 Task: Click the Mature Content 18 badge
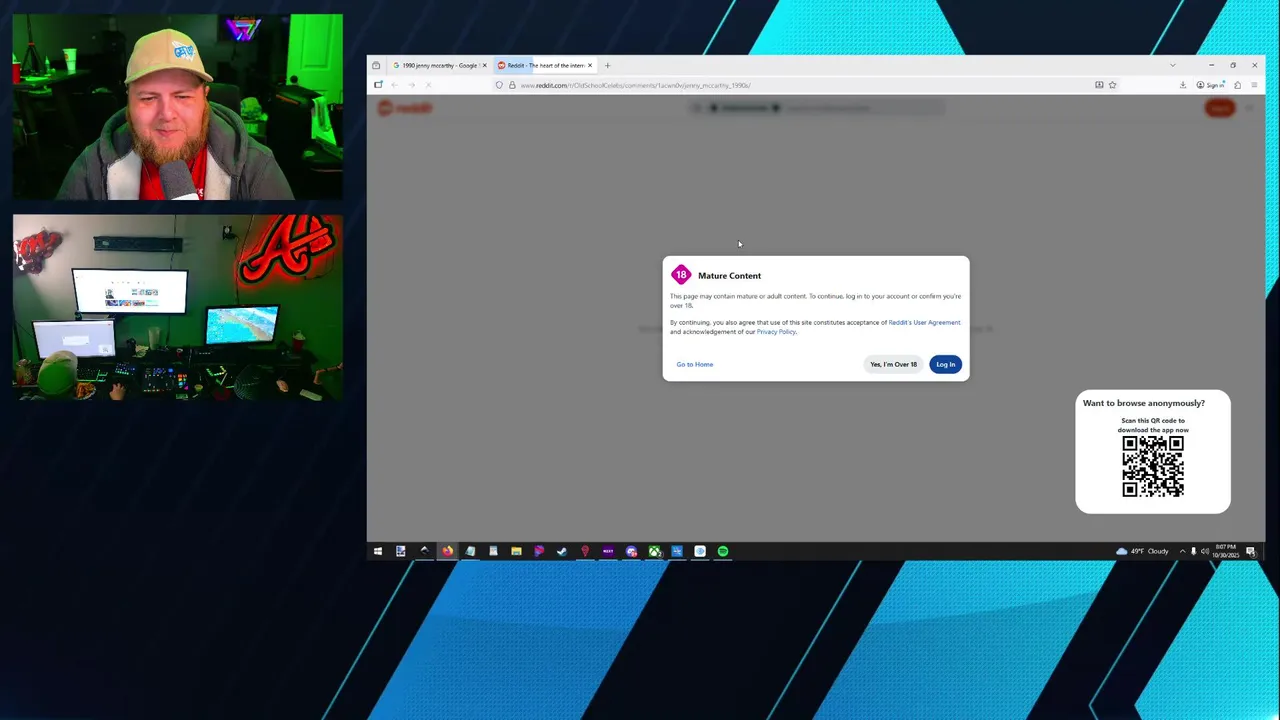coord(681,275)
